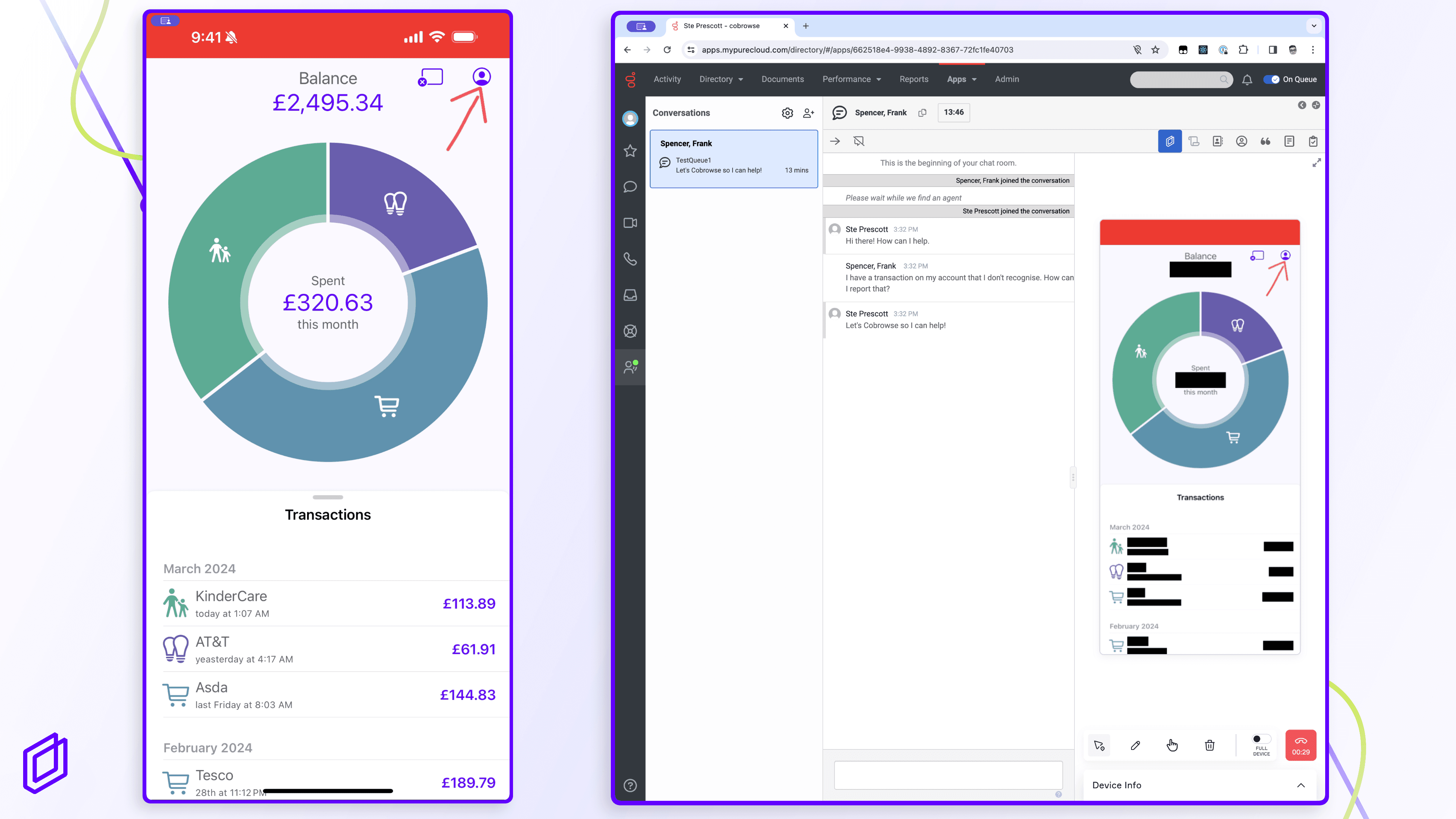This screenshot has width=1456, height=819.
Task: Open conversation settings gear icon
Action: tap(787, 113)
